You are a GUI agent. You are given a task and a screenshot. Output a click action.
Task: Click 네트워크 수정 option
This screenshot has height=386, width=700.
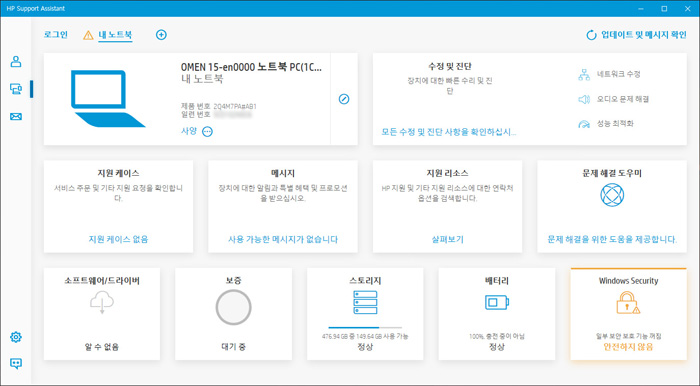click(x=619, y=75)
